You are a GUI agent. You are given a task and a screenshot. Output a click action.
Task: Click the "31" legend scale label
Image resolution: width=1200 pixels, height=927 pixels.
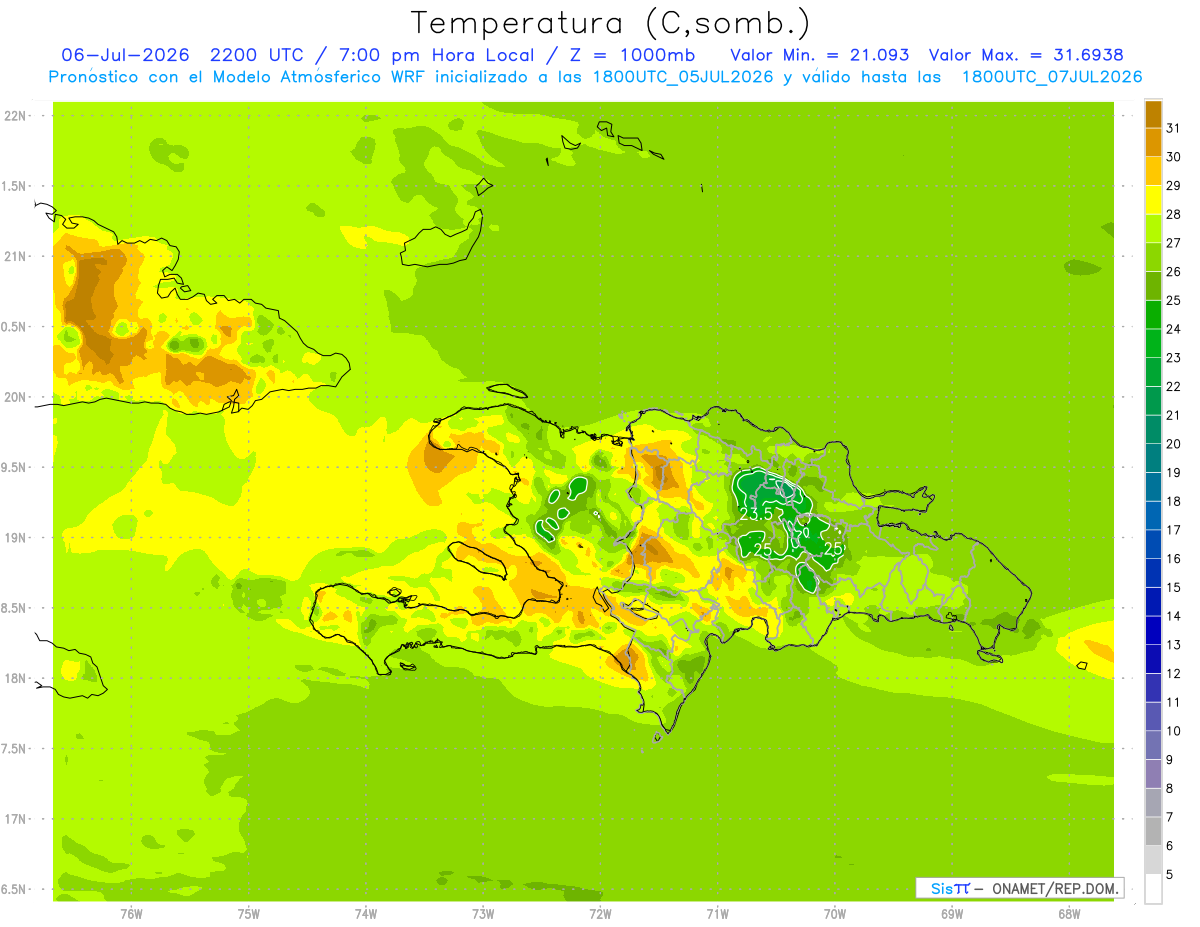click(1174, 128)
